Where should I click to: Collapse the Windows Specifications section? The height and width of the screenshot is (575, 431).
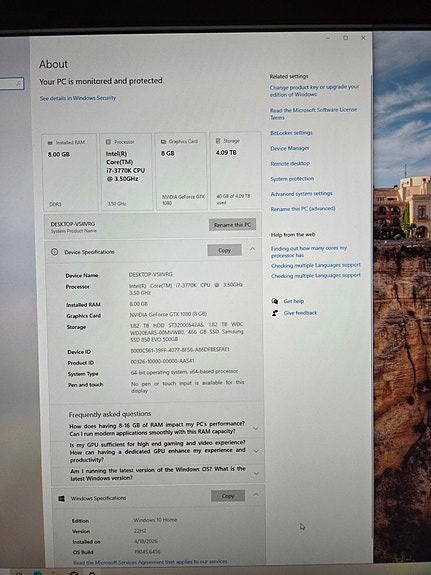[x=256, y=495]
